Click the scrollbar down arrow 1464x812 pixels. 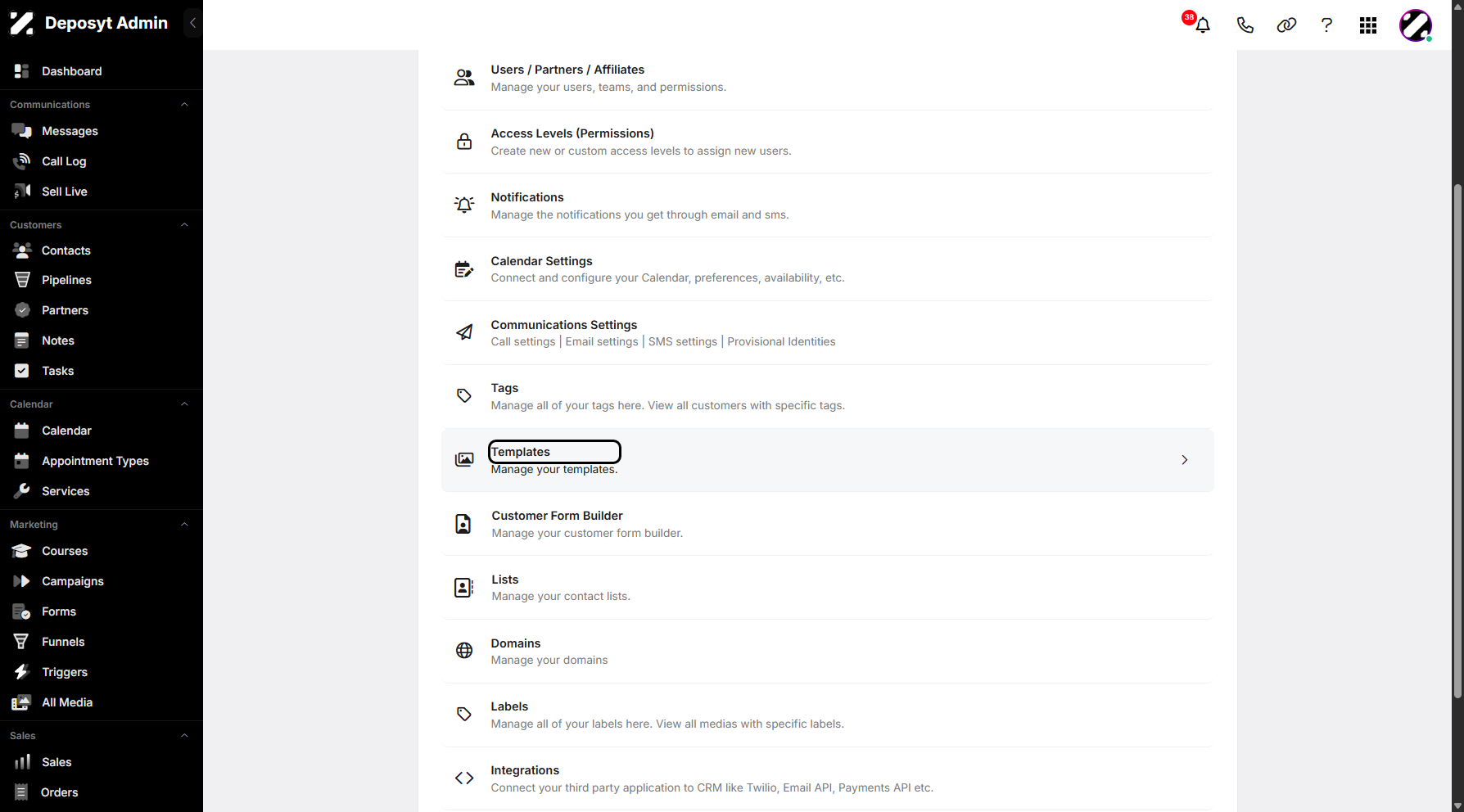coord(1457,806)
